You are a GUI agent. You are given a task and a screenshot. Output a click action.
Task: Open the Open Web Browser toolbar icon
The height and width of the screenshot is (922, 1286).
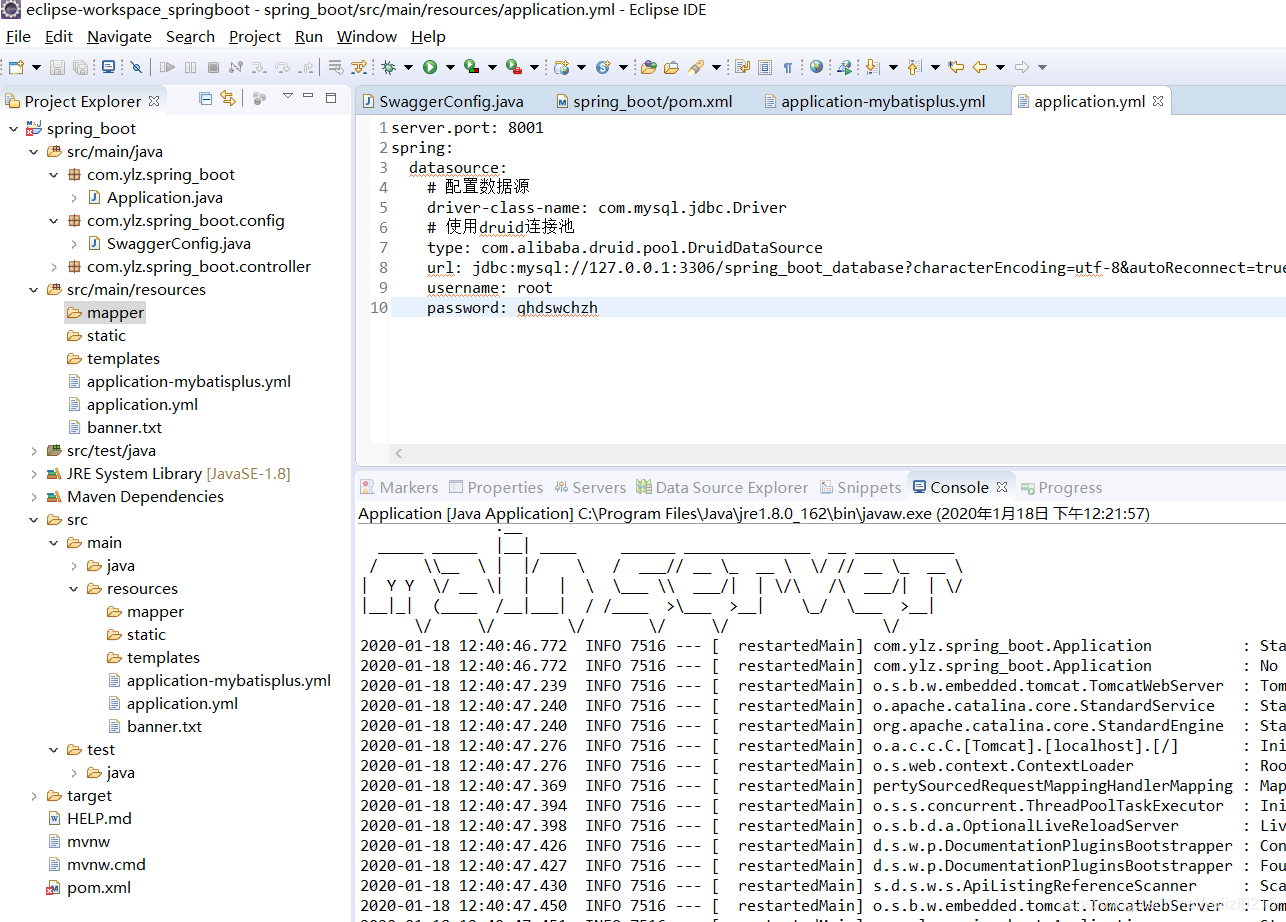click(x=816, y=66)
